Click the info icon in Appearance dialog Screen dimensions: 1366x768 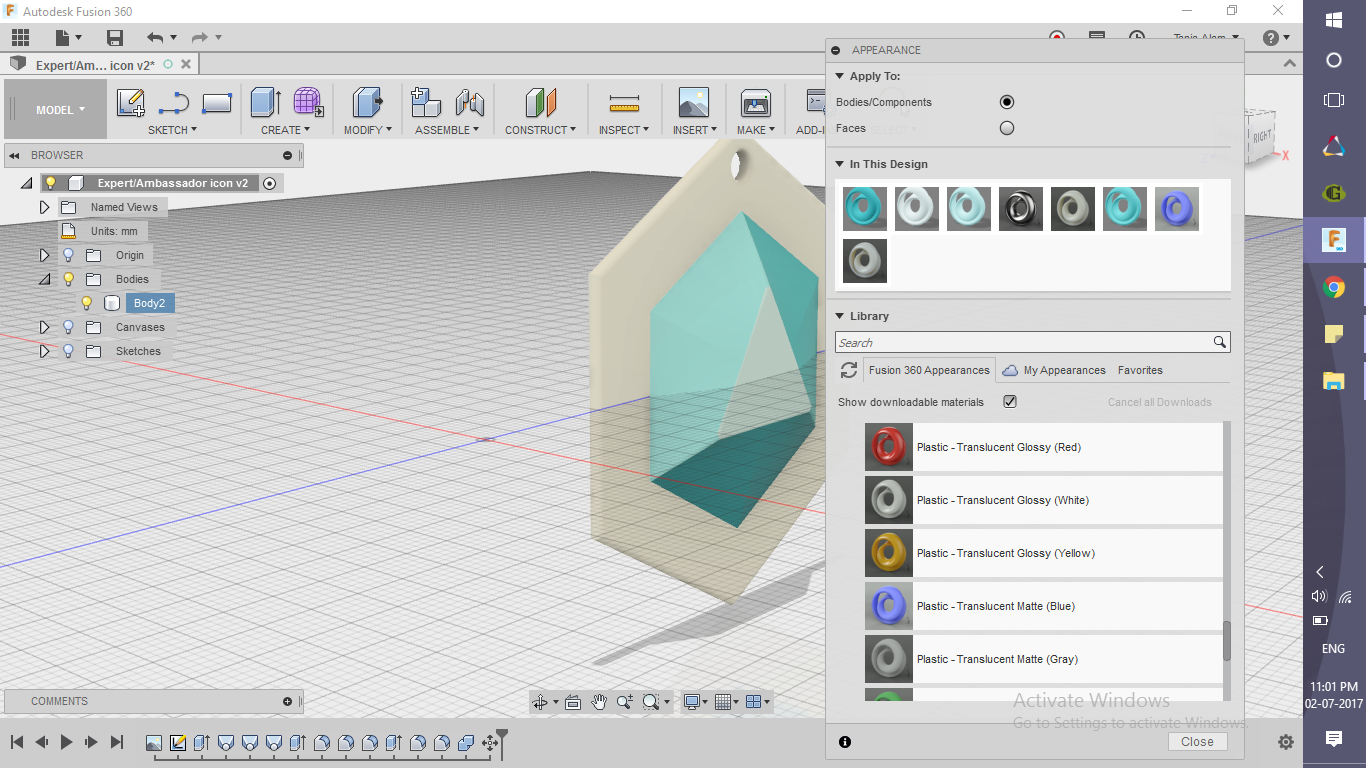coord(845,742)
